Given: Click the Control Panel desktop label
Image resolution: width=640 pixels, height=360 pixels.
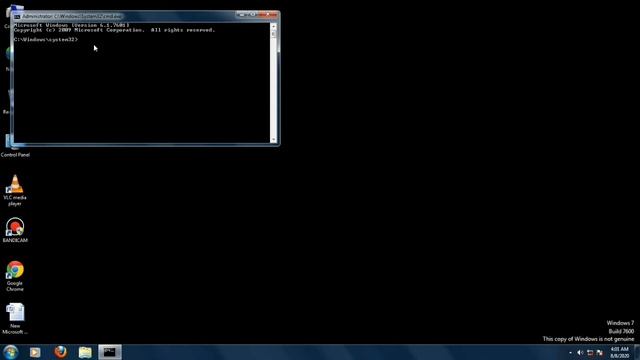Looking at the screenshot, I should [15, 155].
